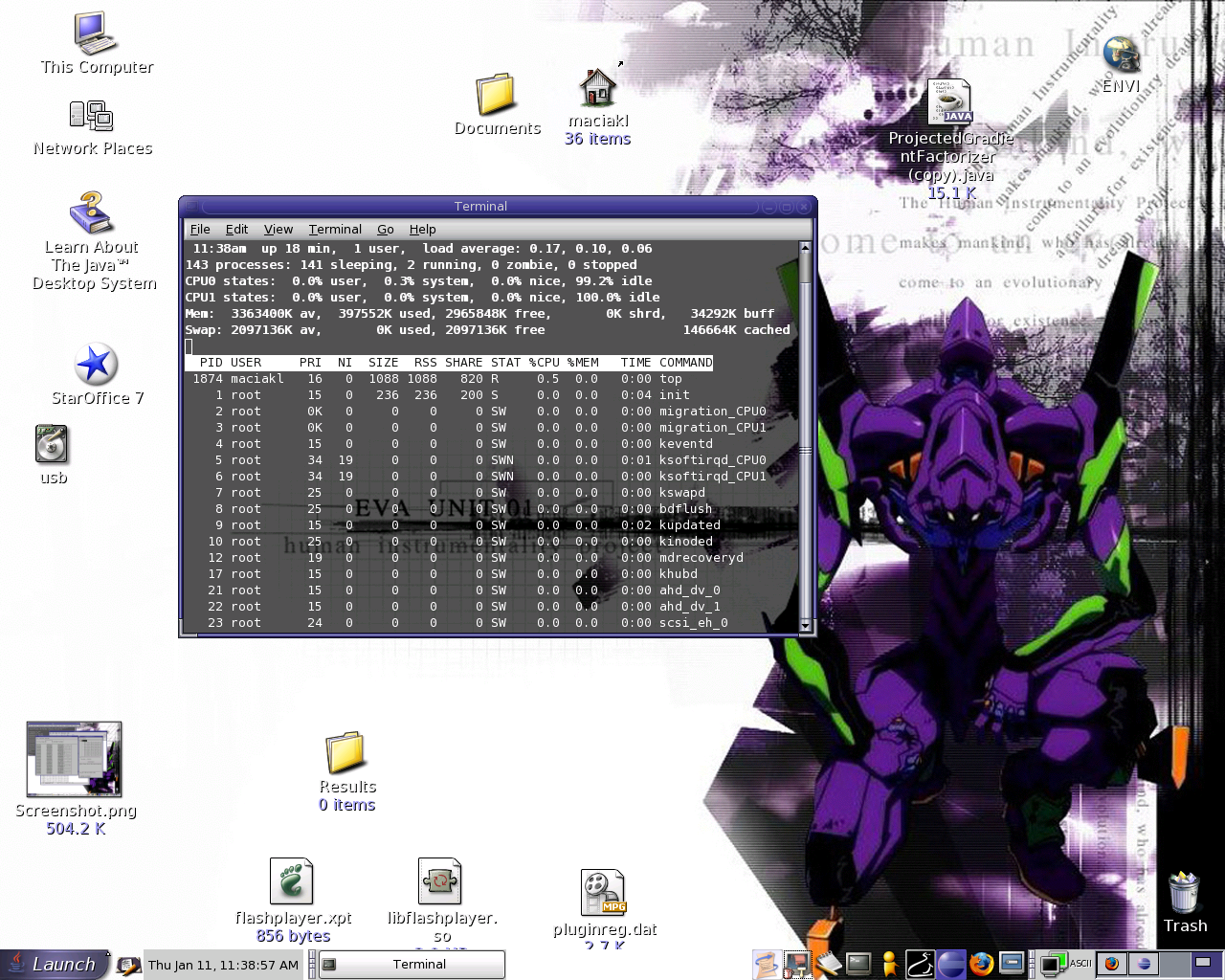
Task: Open the maciakl home folder icon
Action: [x=597, y=88]
